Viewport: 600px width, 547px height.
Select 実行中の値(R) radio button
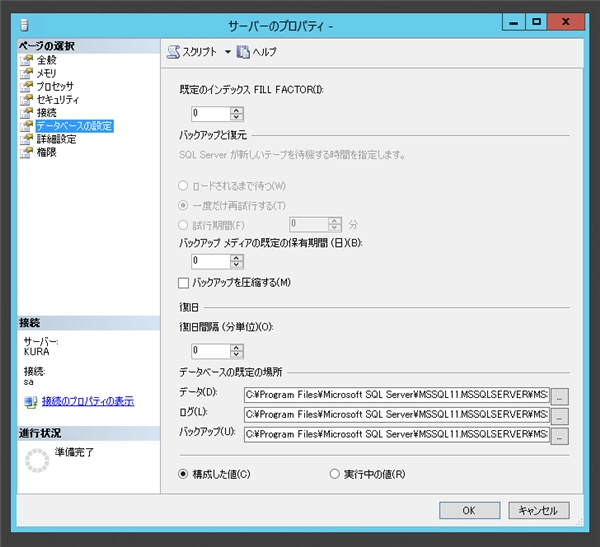[335, 474]
